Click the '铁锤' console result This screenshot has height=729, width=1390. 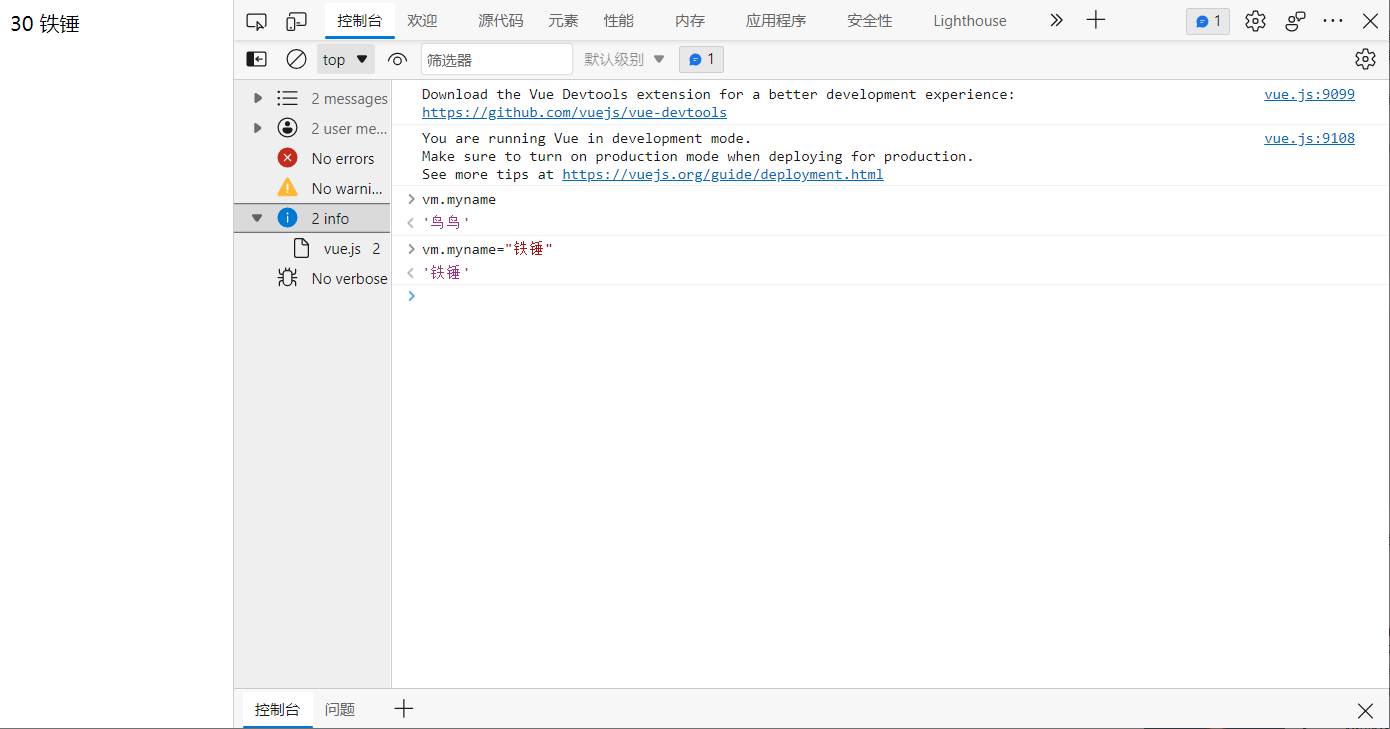click(446, 272)
